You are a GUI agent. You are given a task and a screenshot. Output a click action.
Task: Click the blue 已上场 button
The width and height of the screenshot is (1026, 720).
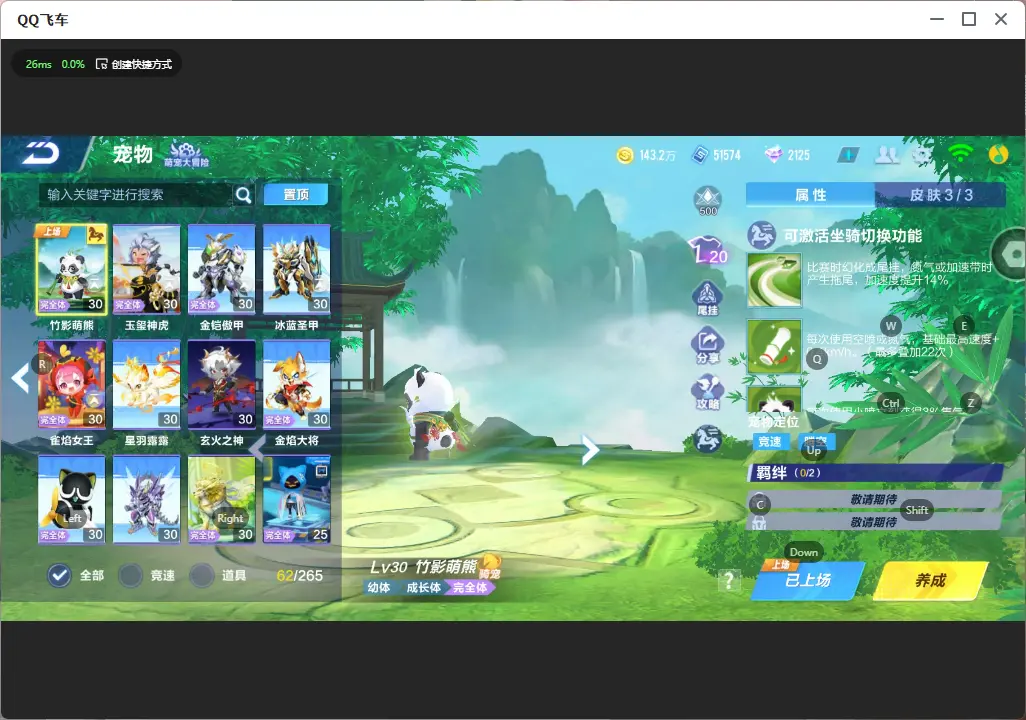pyautogui.click(x=808, y=580)
